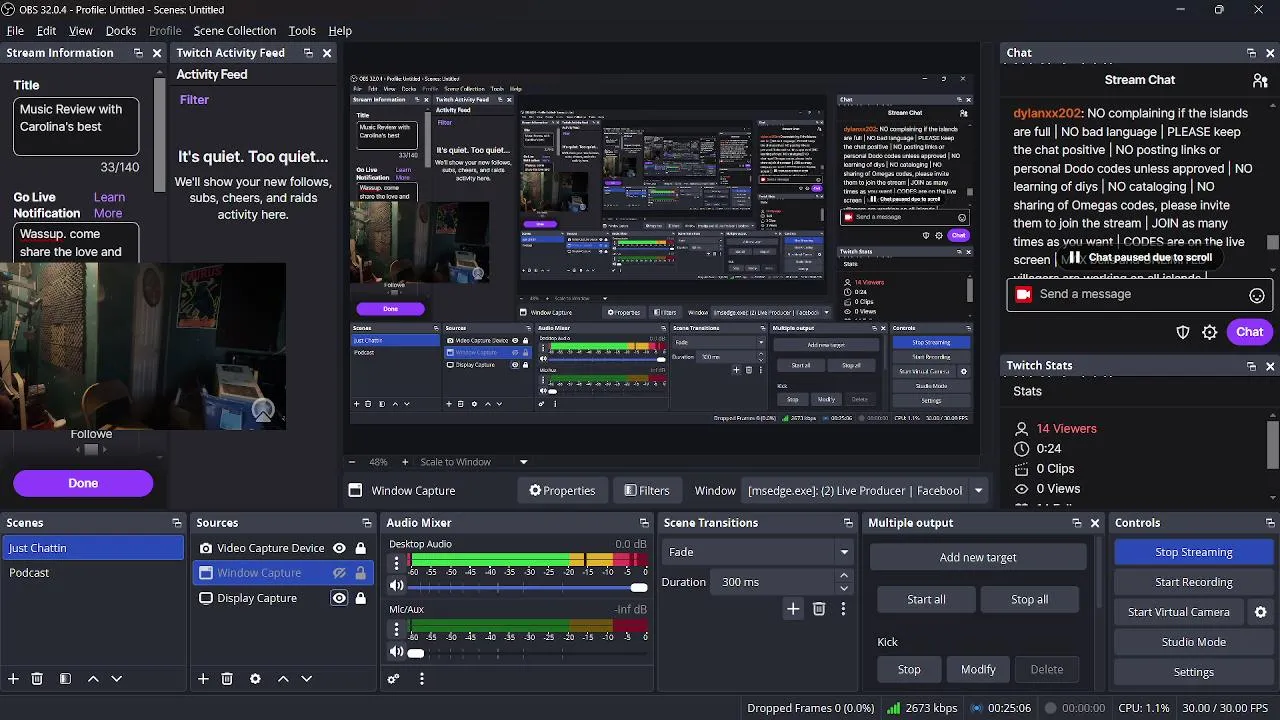Screen dimensions: 1280x720
Task: Mute Desktop Audio speaker icon
Action: [x=397, y=587]
